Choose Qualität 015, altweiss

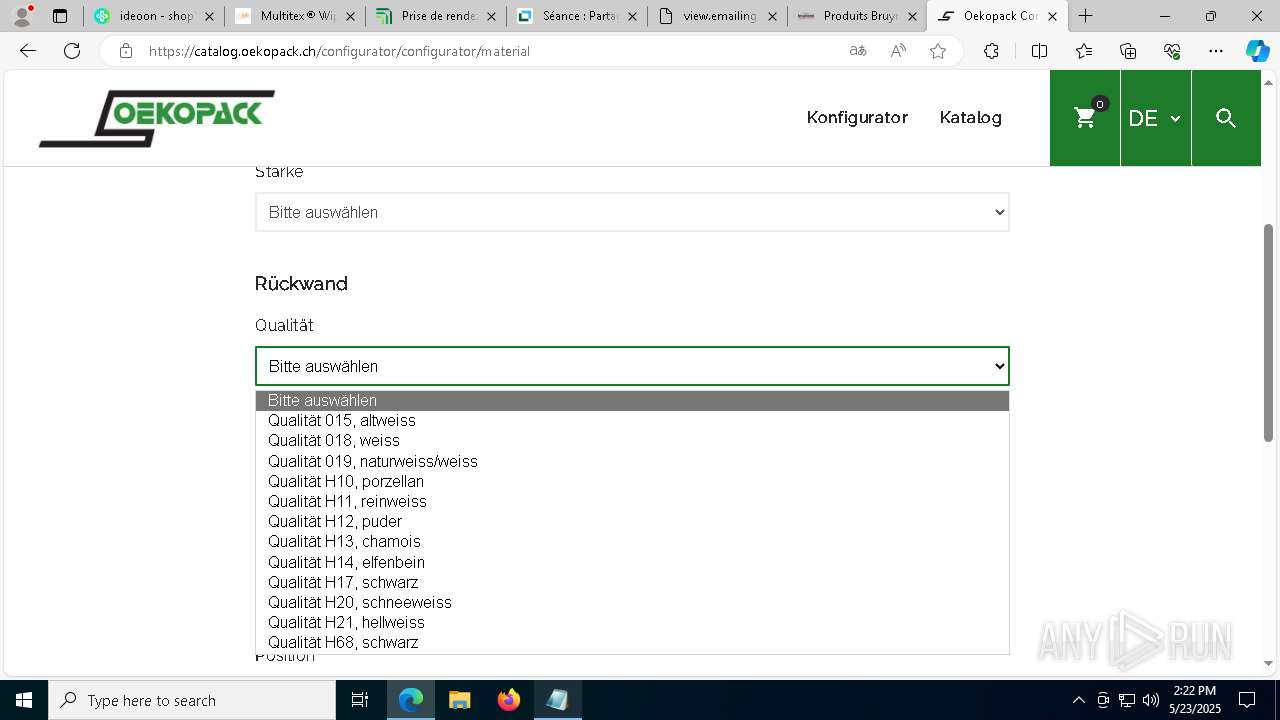coord(632,421)
